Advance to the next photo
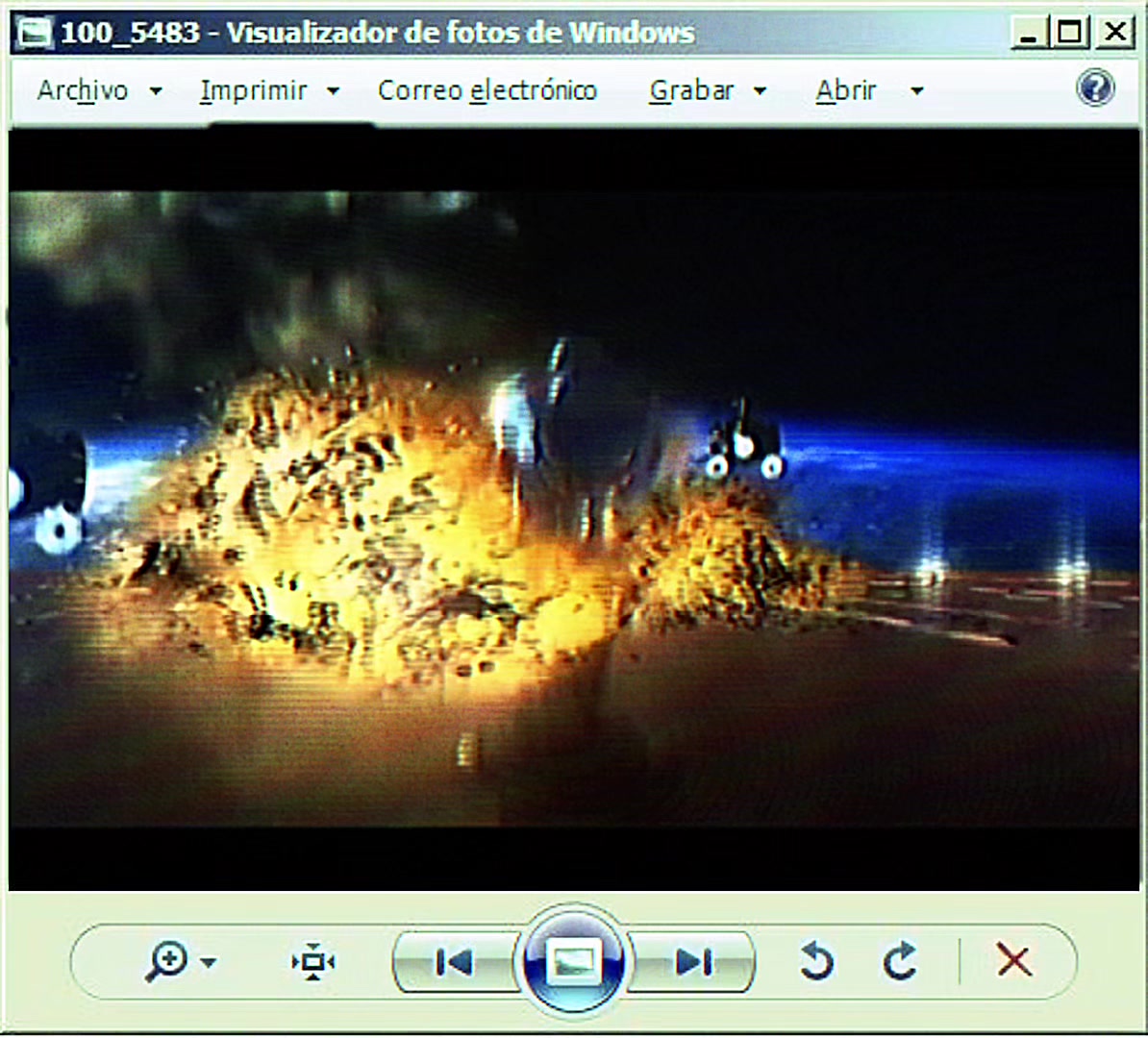The width and height of the screenshot is (1148, 1038). coord(692,962)
